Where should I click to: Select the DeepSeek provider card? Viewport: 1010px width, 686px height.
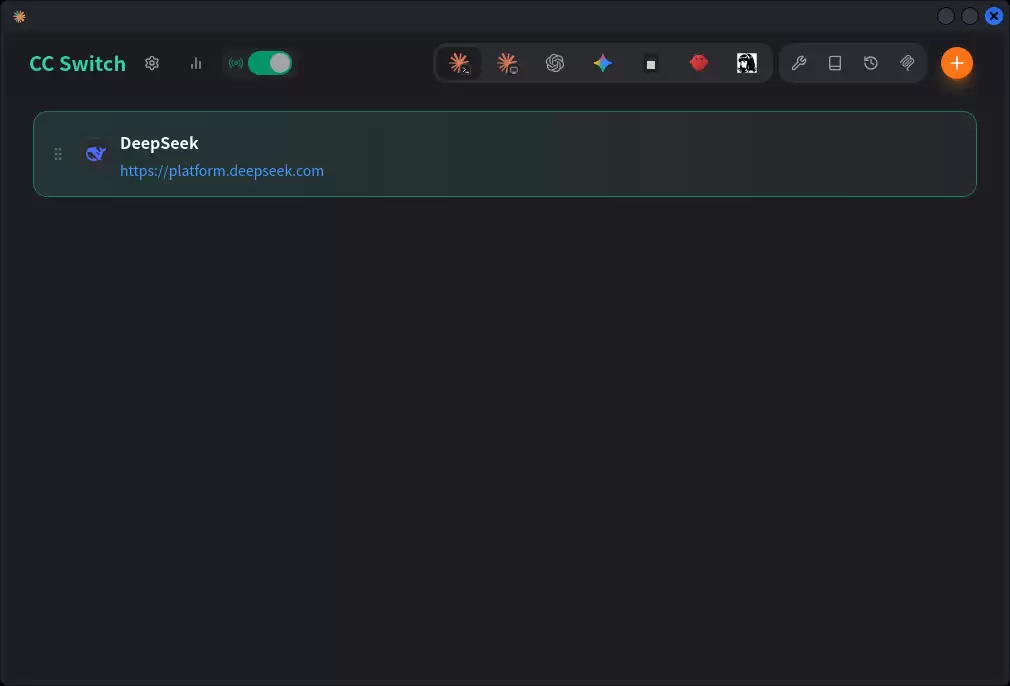505,154
